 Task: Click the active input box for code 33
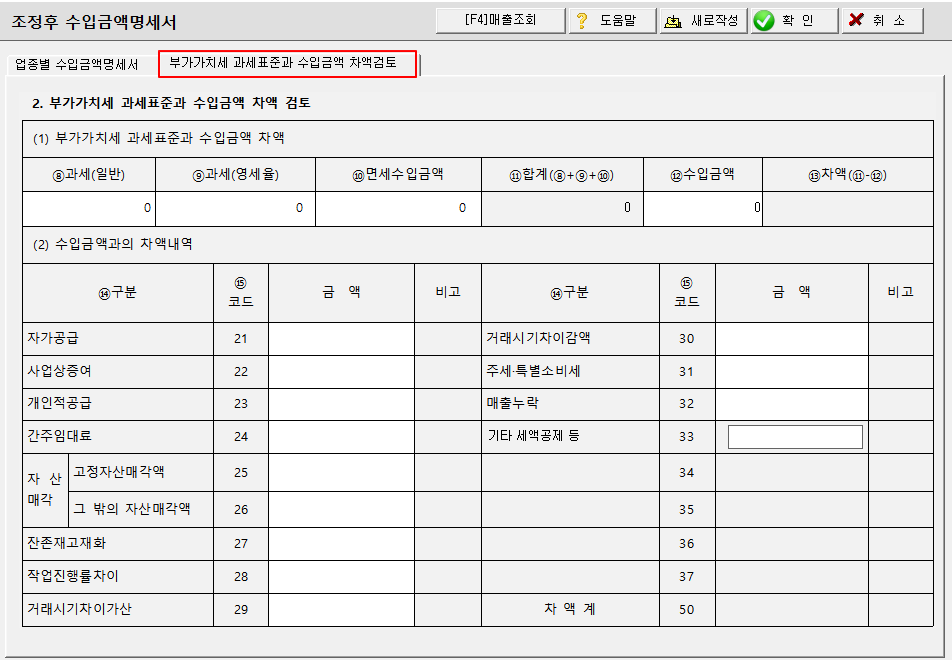click(795, 437)
